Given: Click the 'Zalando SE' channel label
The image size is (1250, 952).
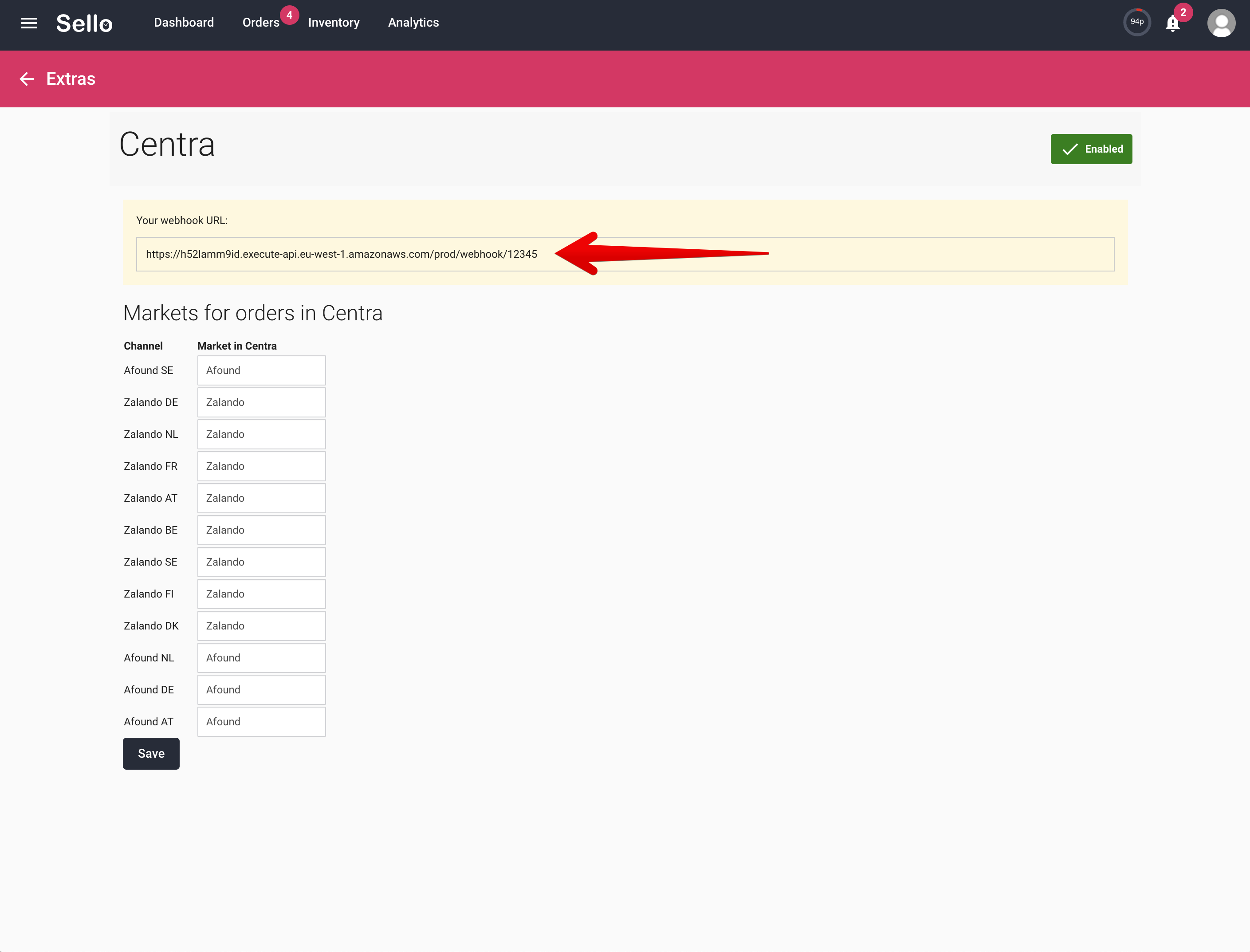Looking at the screenshot, I should (x=151, y=562).
